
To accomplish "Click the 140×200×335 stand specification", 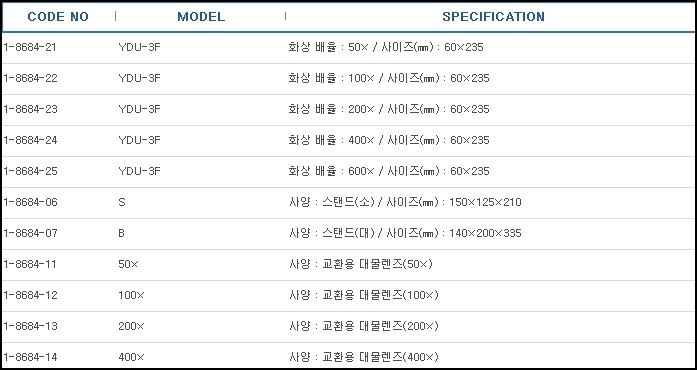I will point(405,233).
